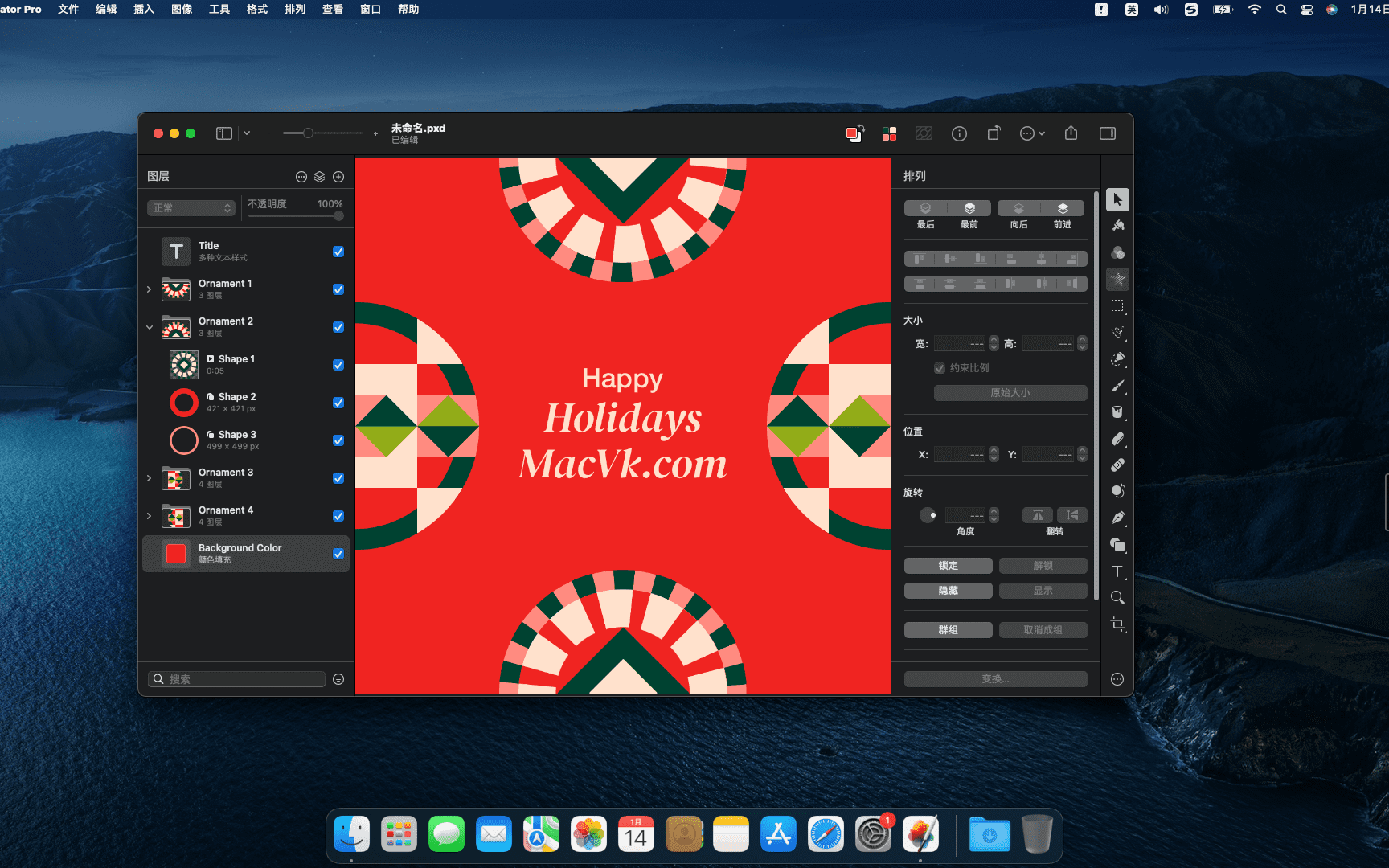
Task: Collapse the Ornament 2 group
Action: [x=149, y=327]
